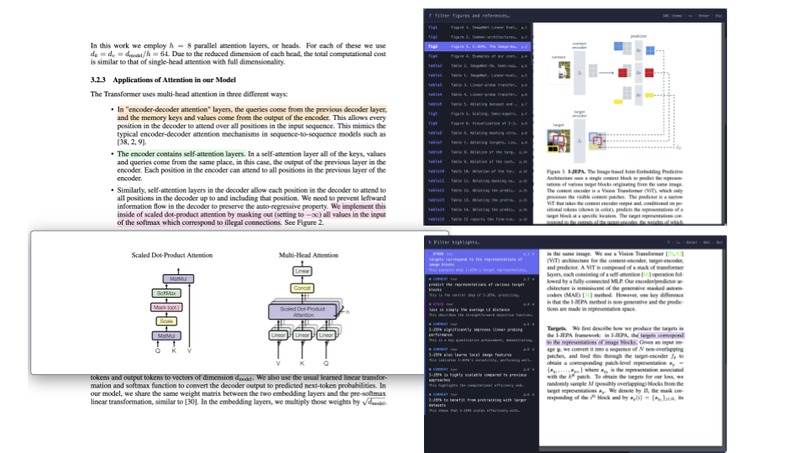
Task: Click the 'Filter figures and references' search field
Action: coord(545,15)
